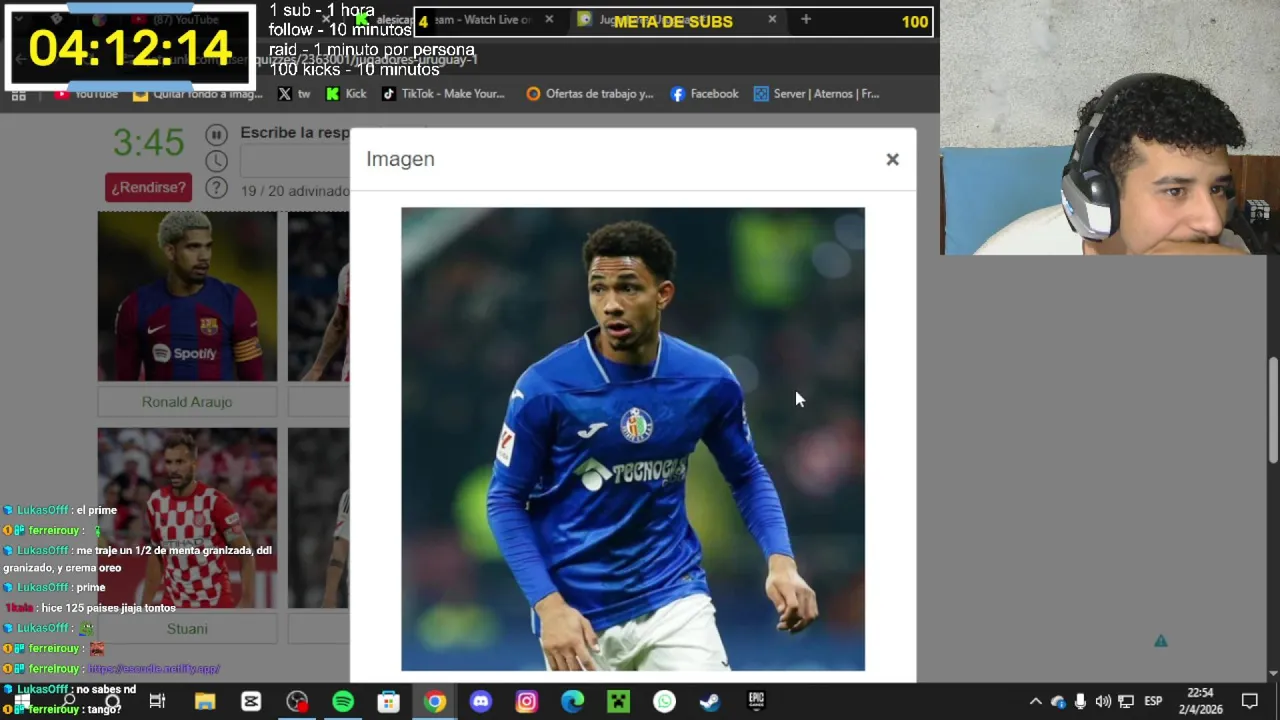The width and height of the screenshot is (1280, 720).
Task: Click the Stuani name label
Action: [187, 628]
